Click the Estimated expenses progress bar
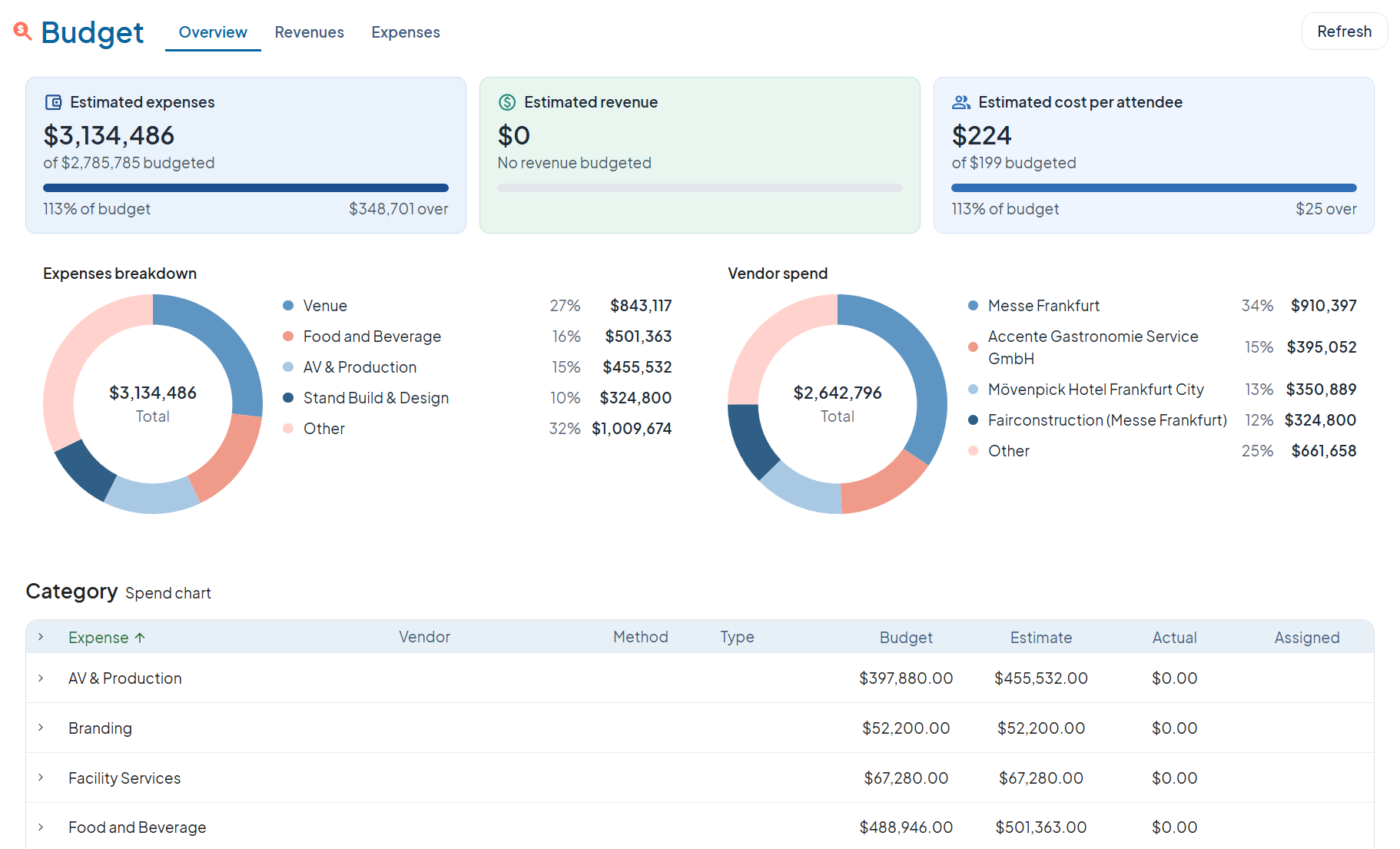Image resolution: width=1400 pixels, height=849 pixels. (x=246, y=187)
